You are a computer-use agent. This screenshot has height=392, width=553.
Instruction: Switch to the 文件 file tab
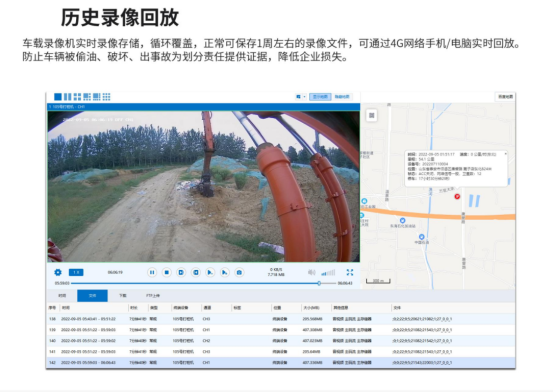click(x=92, y=296)
